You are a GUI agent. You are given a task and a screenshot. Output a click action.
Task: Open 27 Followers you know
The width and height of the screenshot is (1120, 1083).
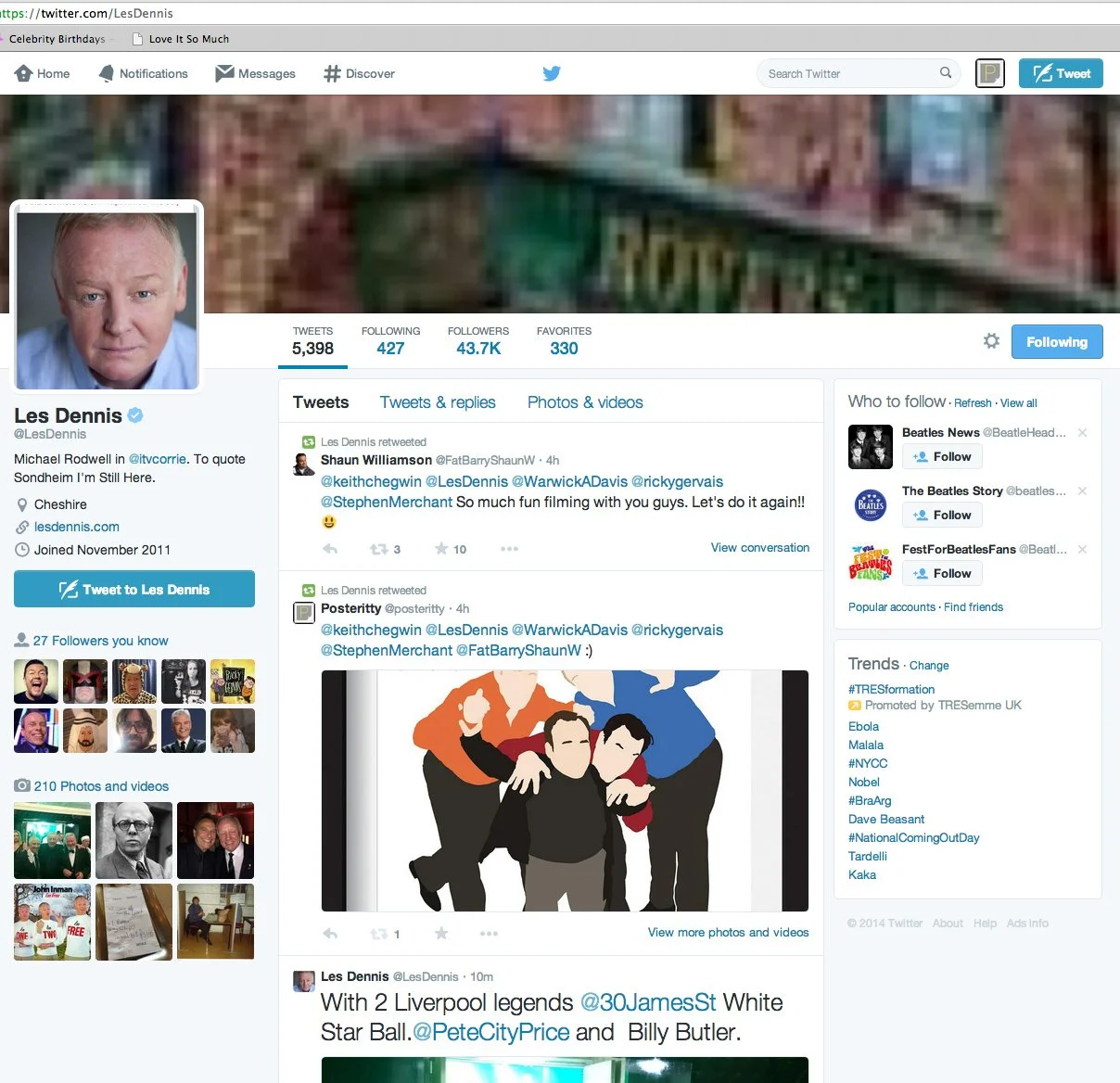click(x=100, y=641)
